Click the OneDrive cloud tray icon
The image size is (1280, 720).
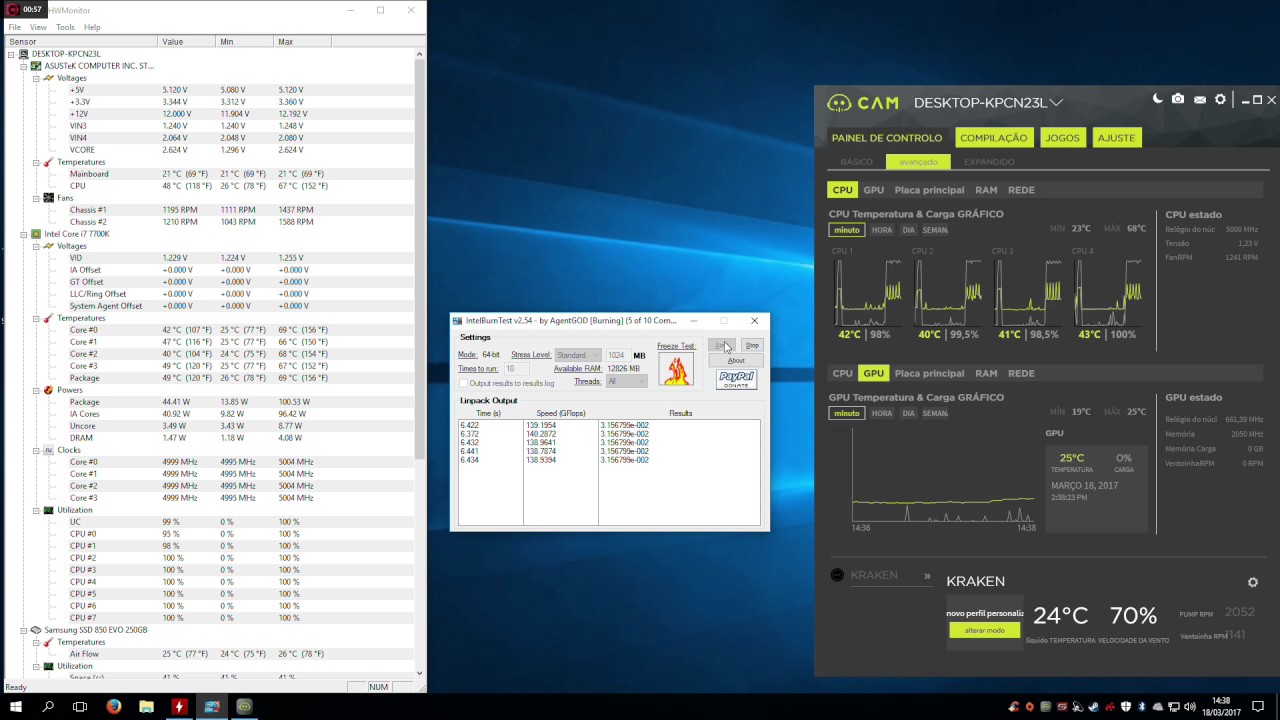point(1158,706)
